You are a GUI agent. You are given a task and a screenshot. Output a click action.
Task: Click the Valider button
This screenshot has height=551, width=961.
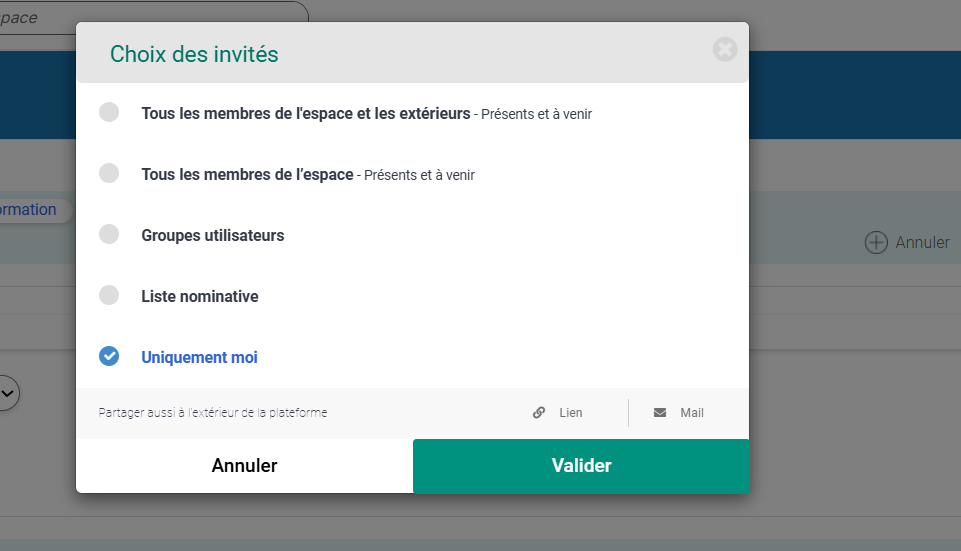(581, 466)
